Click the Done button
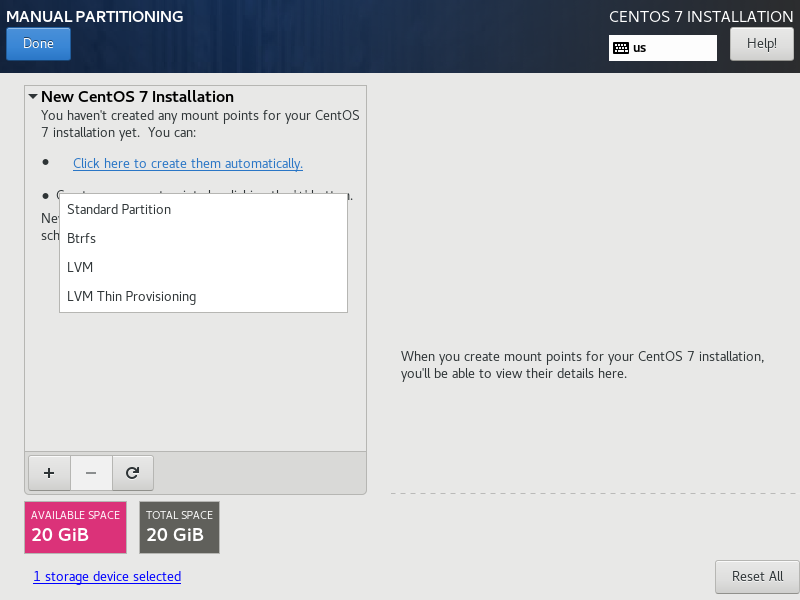 pyautogui.click(x=38, y=44)
